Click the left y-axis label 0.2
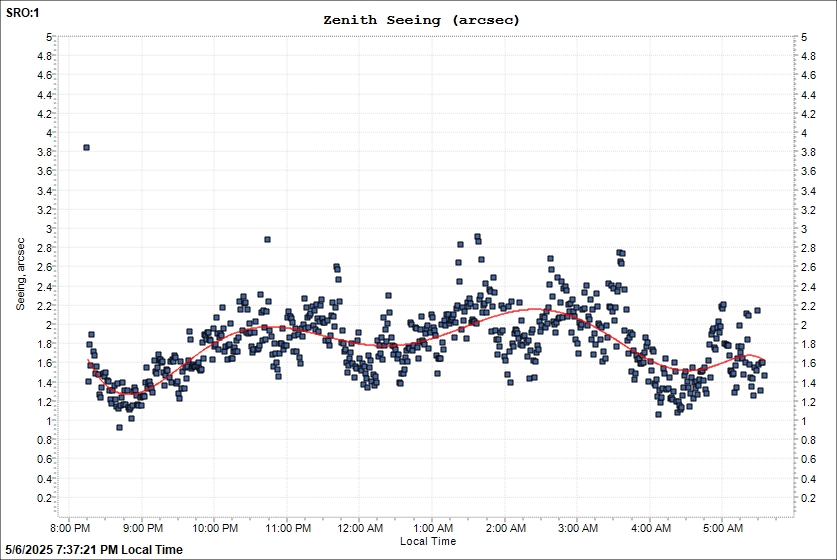 (45, 498)
